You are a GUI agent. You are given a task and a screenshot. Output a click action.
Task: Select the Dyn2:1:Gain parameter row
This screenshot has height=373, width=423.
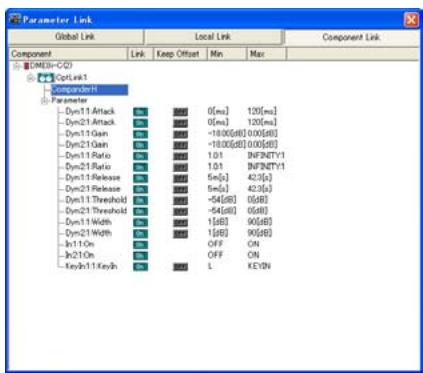[87, 145]
